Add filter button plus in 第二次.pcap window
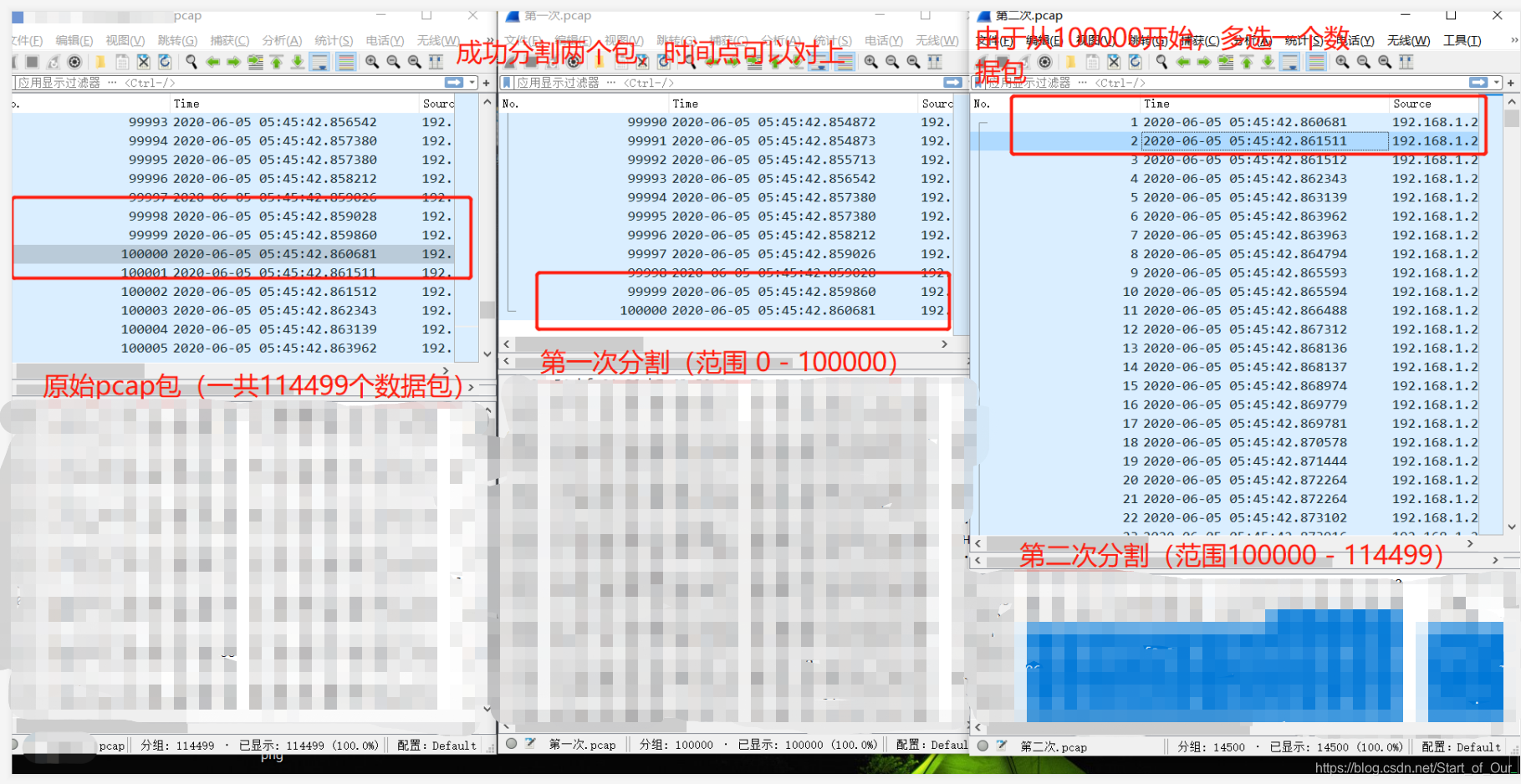This screenshot has height=784, width=1521. tap(1511, 83)
